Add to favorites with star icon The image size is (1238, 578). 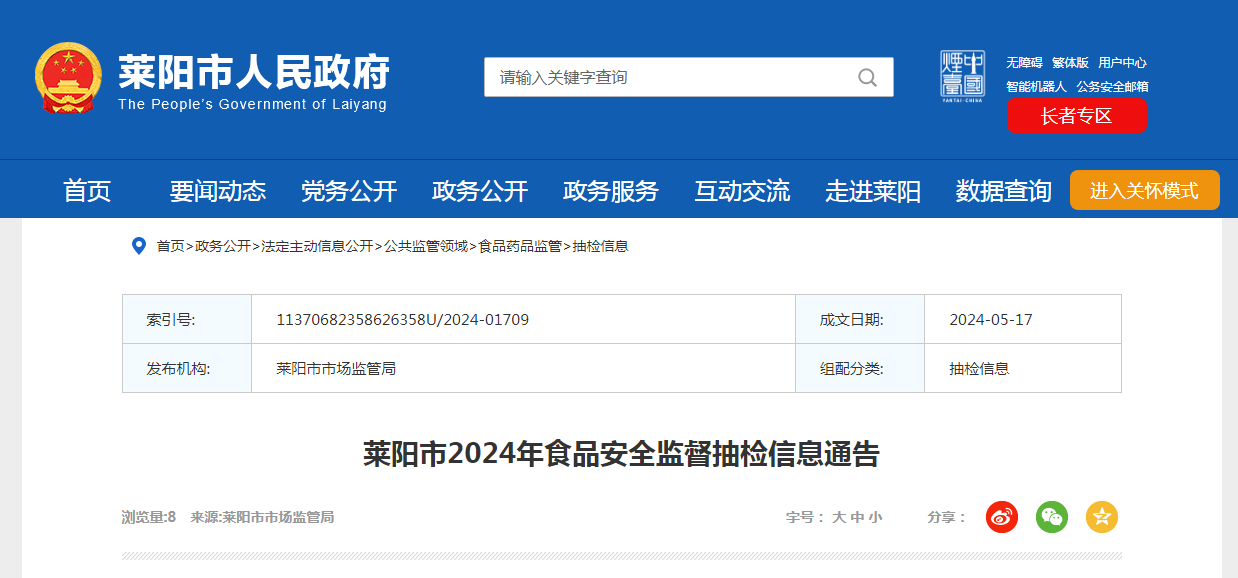(x=1101, y=517)
